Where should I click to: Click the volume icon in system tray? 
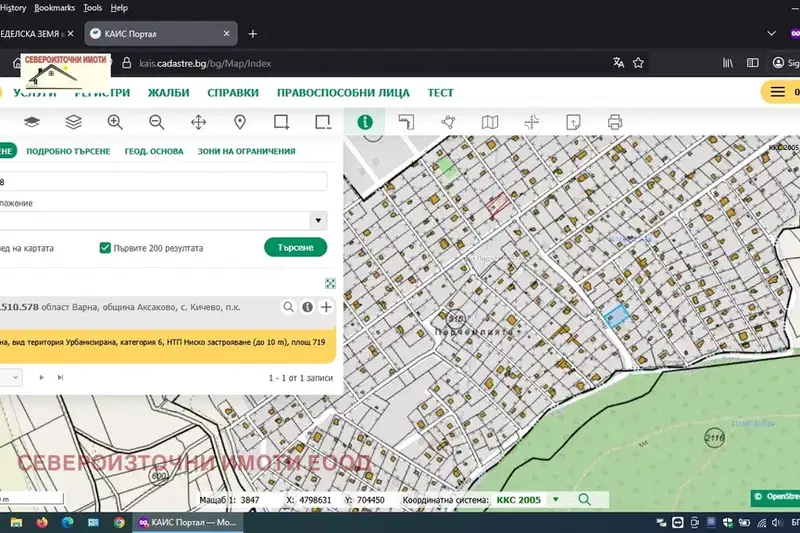point(777,522)
